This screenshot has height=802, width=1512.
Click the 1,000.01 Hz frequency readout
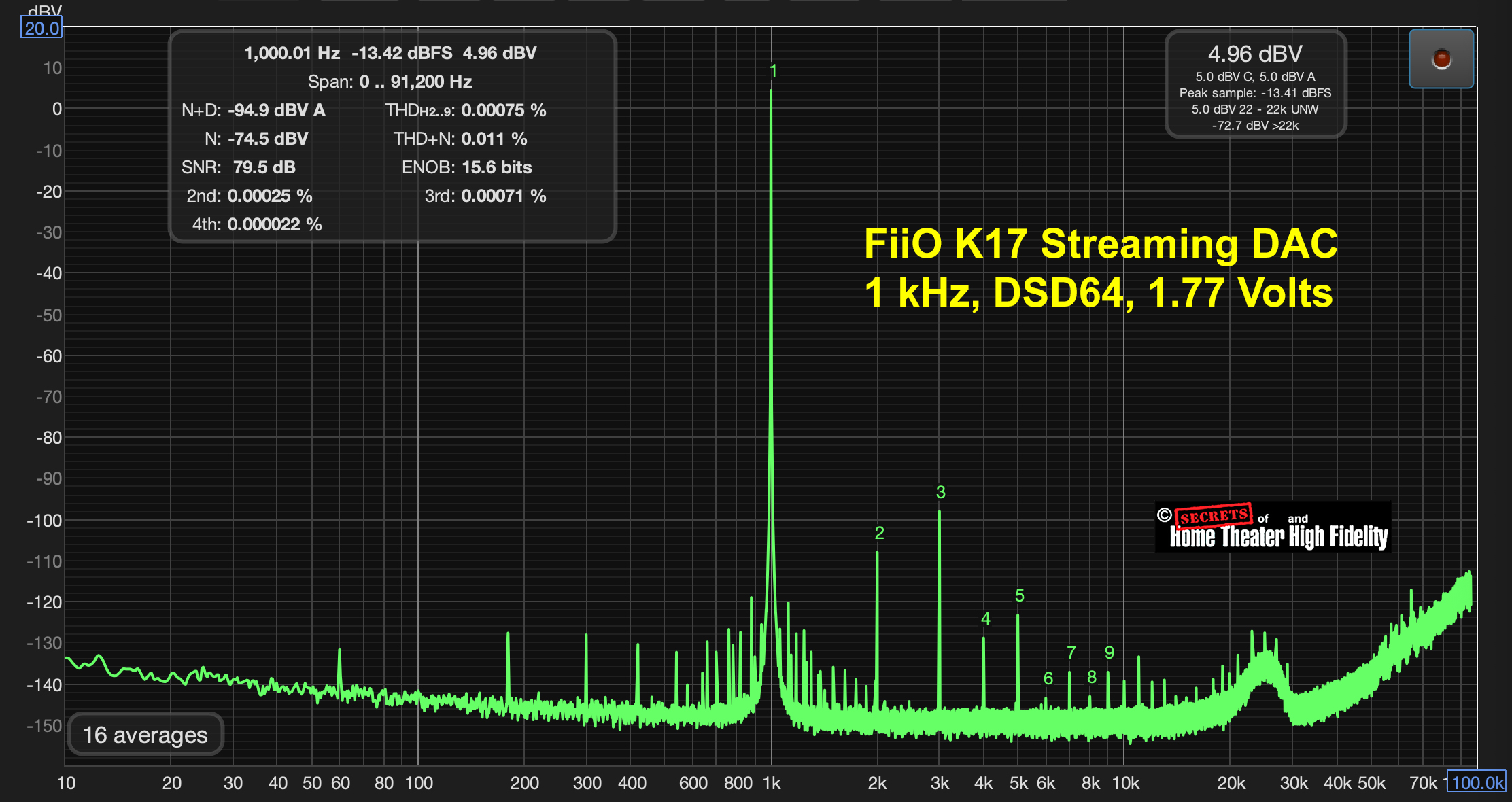tap(292, 53)
